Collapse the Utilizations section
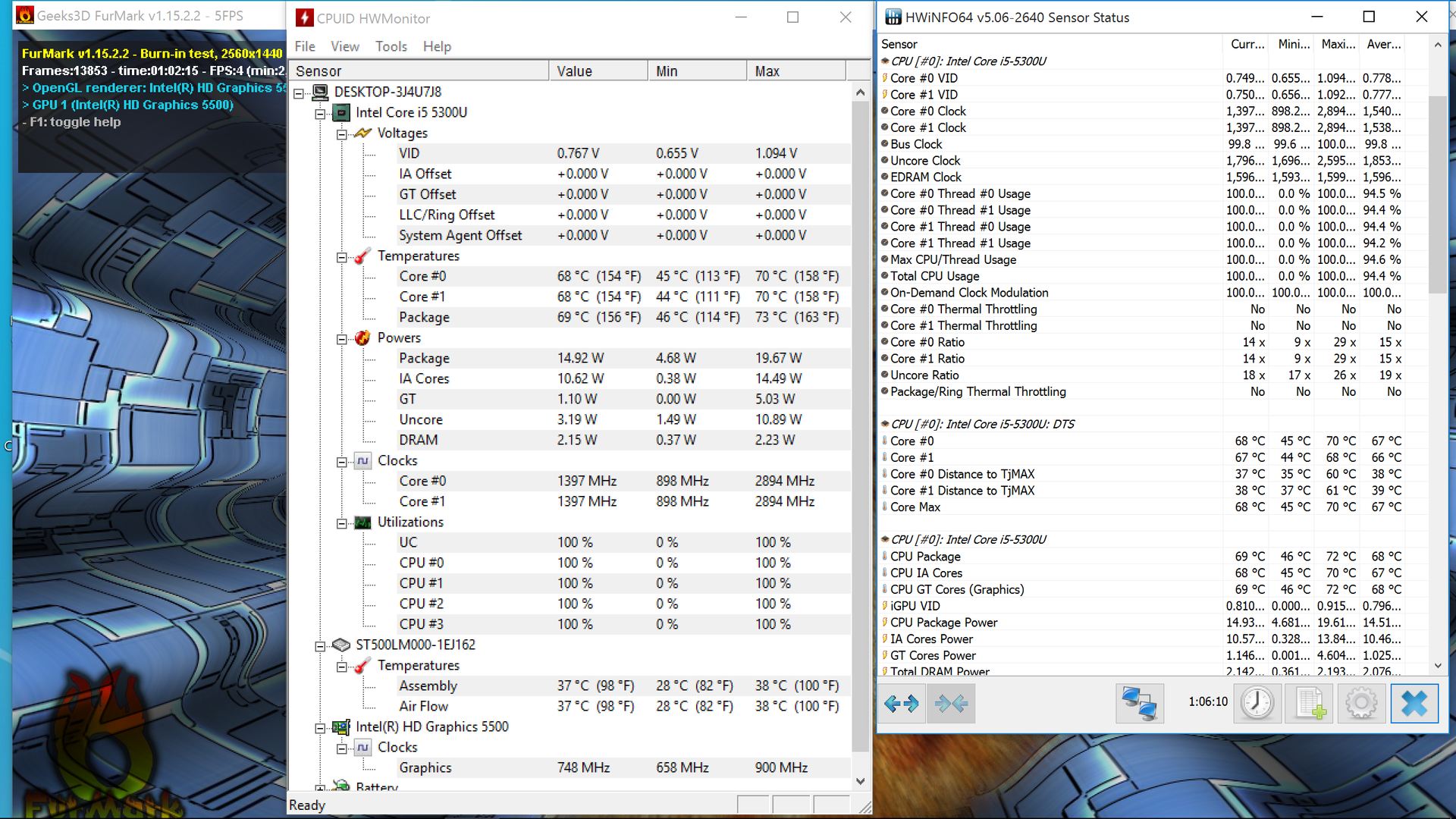This screenshot has width=1456, height=819. pyautogui.click(x=342, y=523)
